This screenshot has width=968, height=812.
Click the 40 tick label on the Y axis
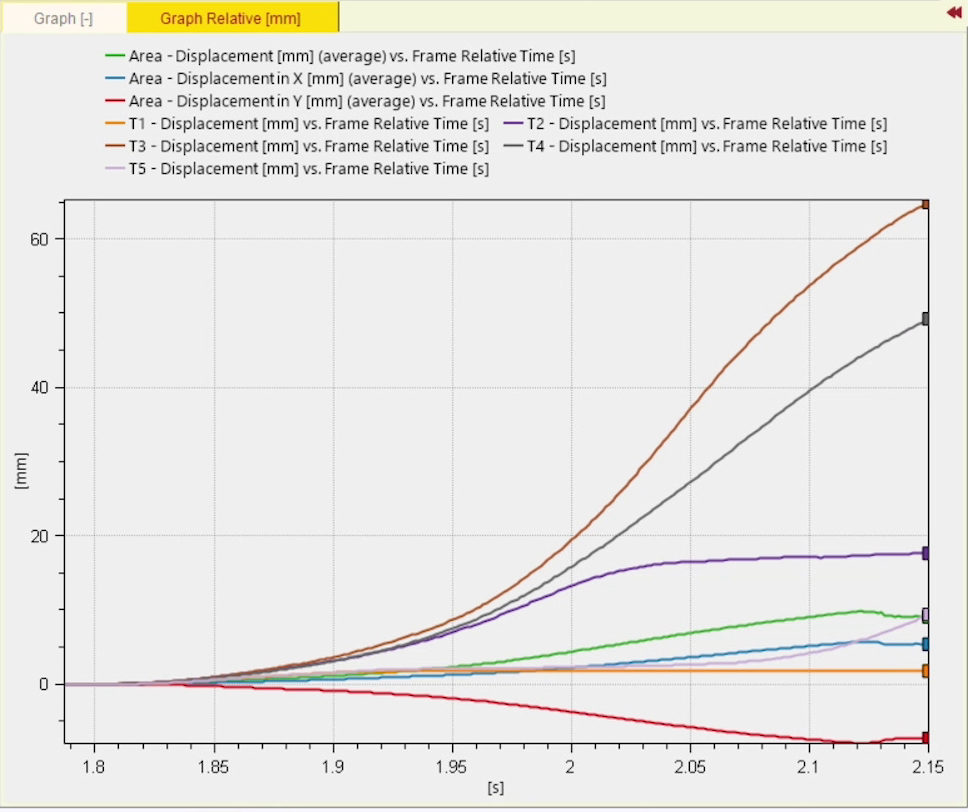tap(39, 388)
